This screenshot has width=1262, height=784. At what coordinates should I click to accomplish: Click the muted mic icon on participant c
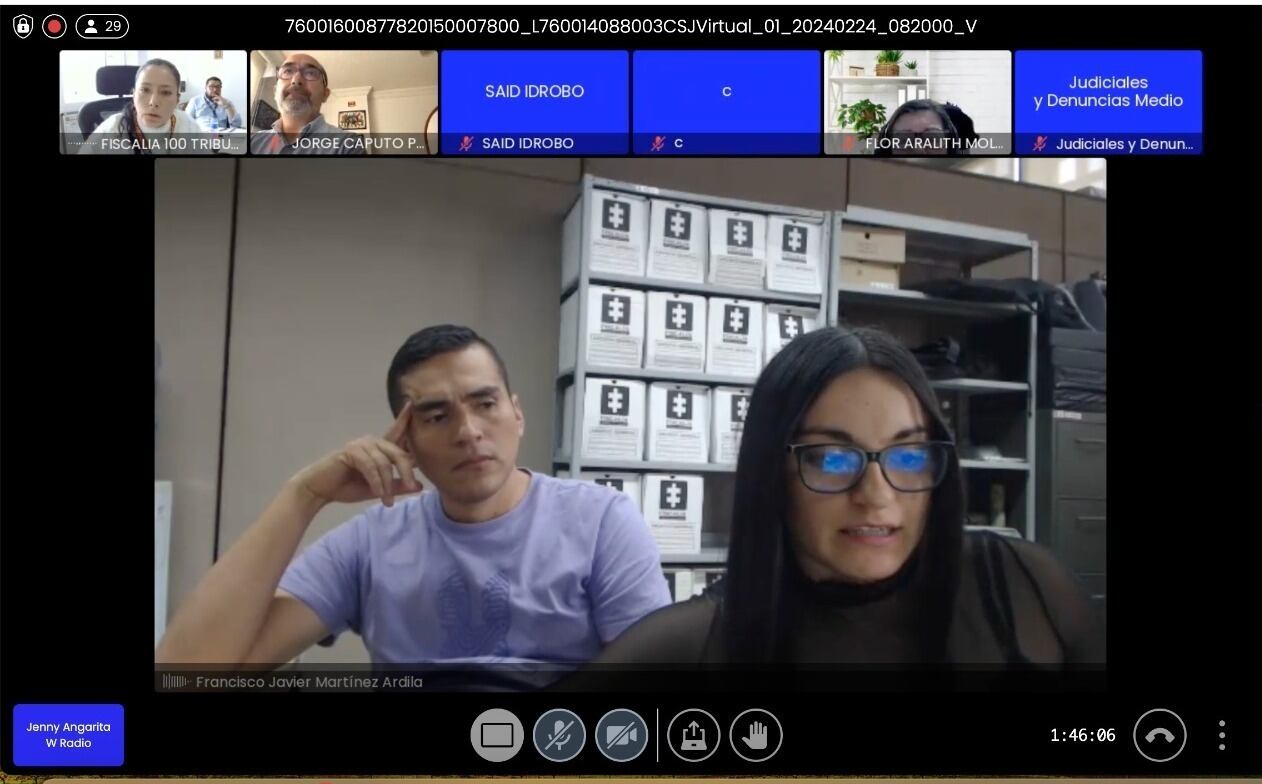[657, 143]
